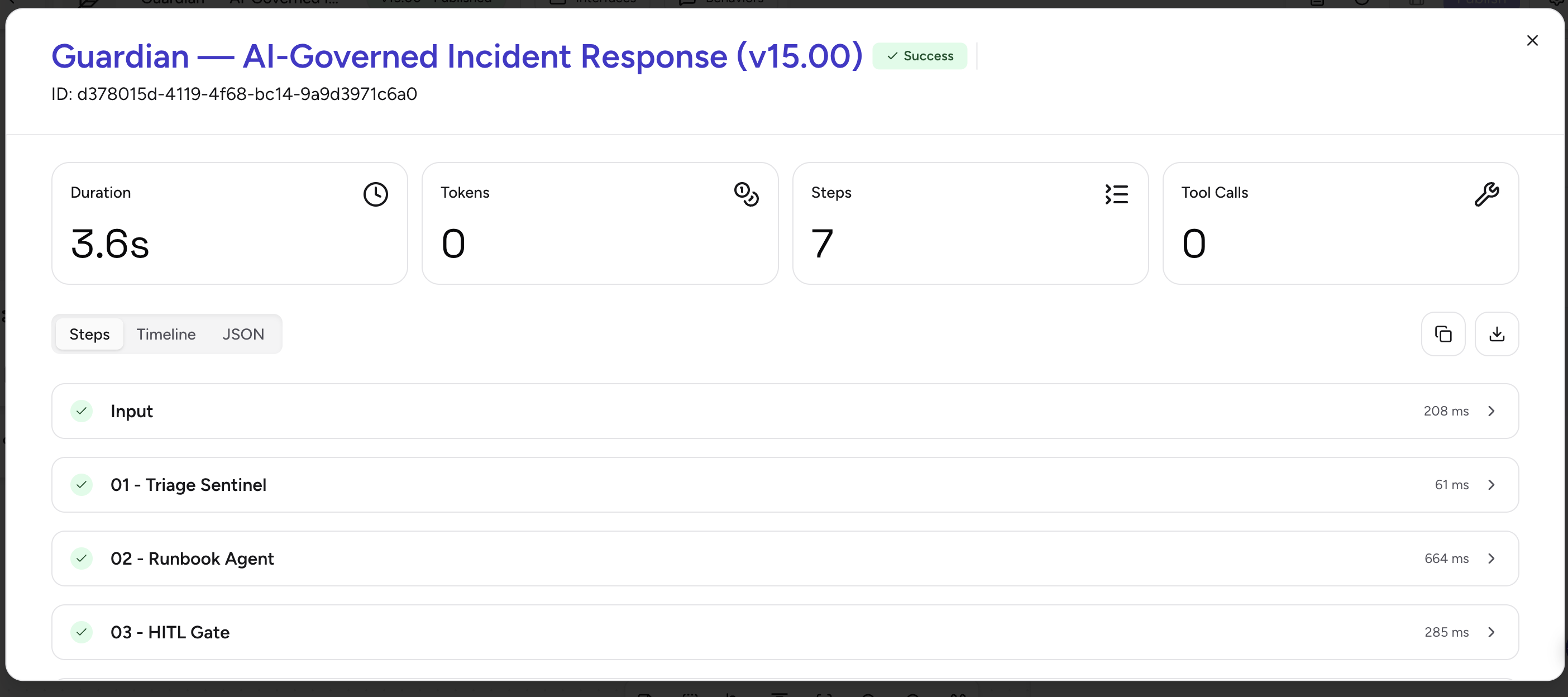Click the Success status badge
The height and width of the screenshot is (697, 1568).
pyautogui.click(x=919, y=56)
